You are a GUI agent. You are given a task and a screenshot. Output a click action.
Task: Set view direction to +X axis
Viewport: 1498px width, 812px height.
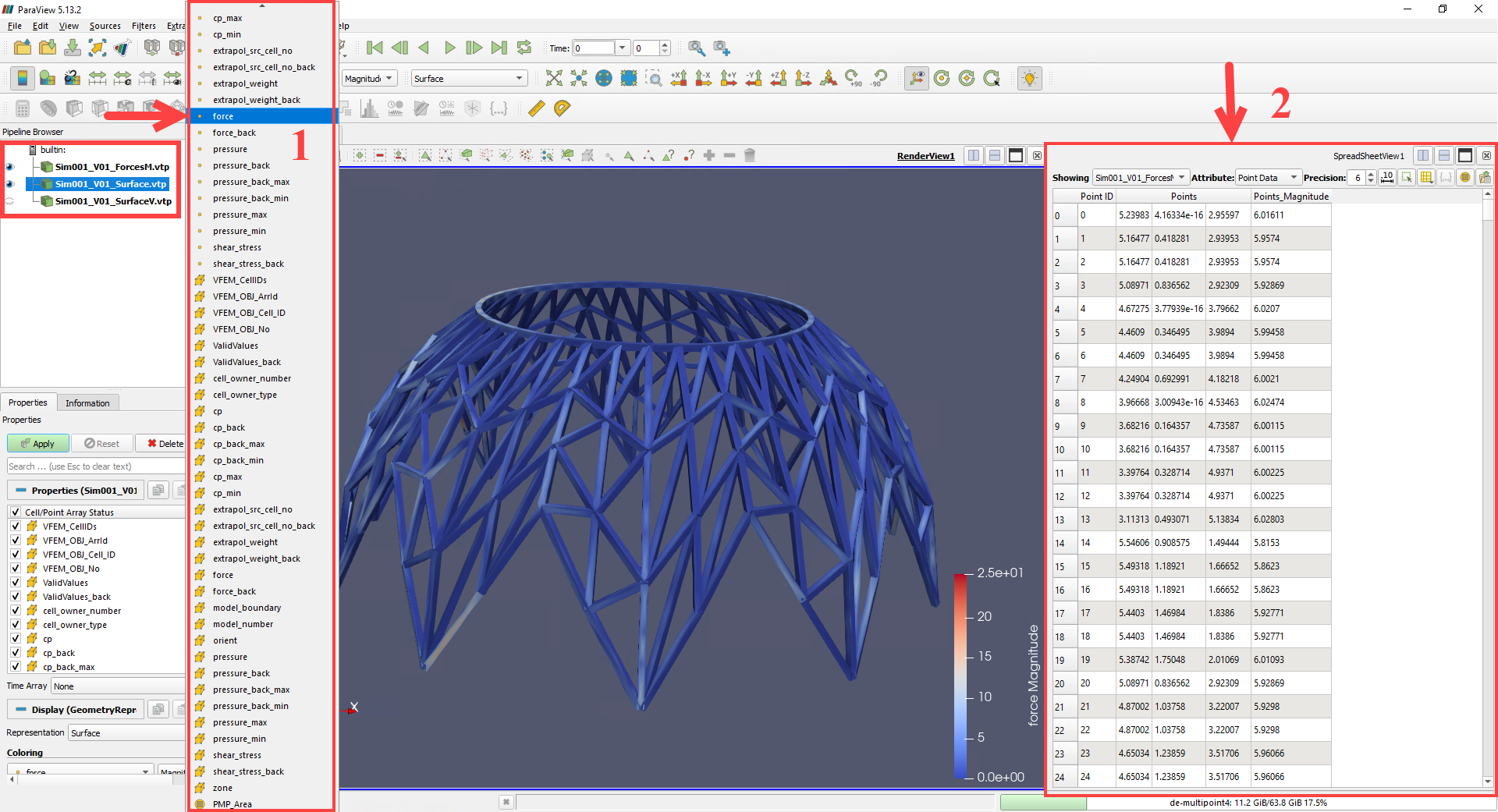pyautogui.click(x=678, y=78)
